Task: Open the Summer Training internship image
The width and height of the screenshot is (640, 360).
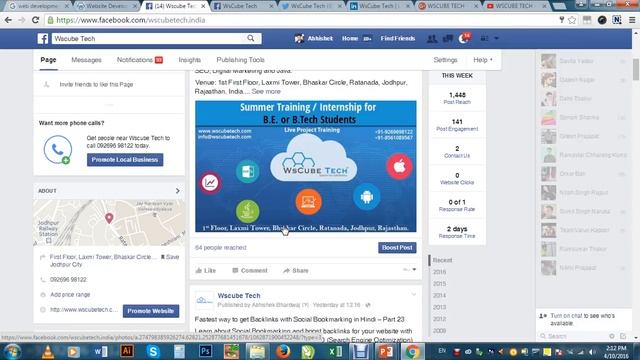Action: (306, 167)
